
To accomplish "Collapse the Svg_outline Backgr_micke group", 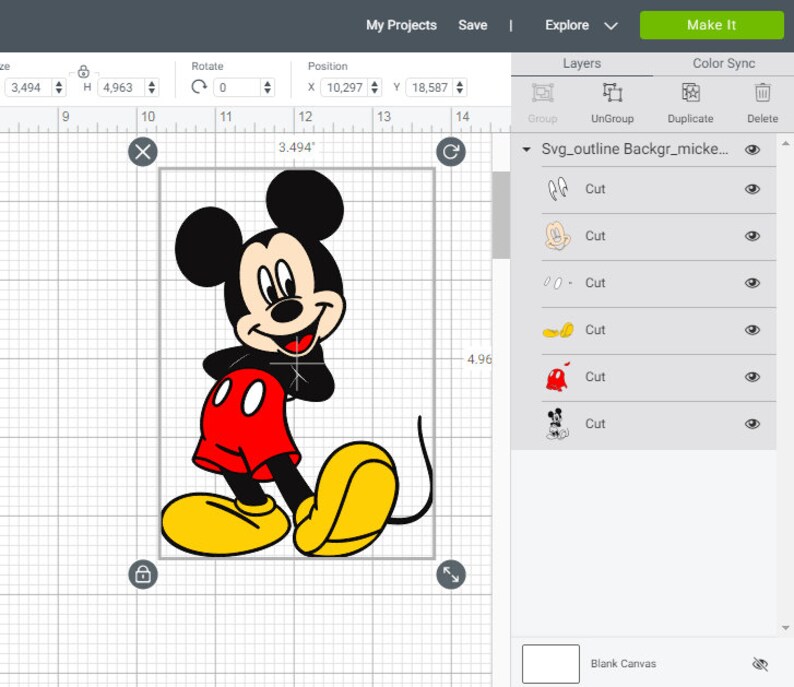I will click(x=527, y=149).
